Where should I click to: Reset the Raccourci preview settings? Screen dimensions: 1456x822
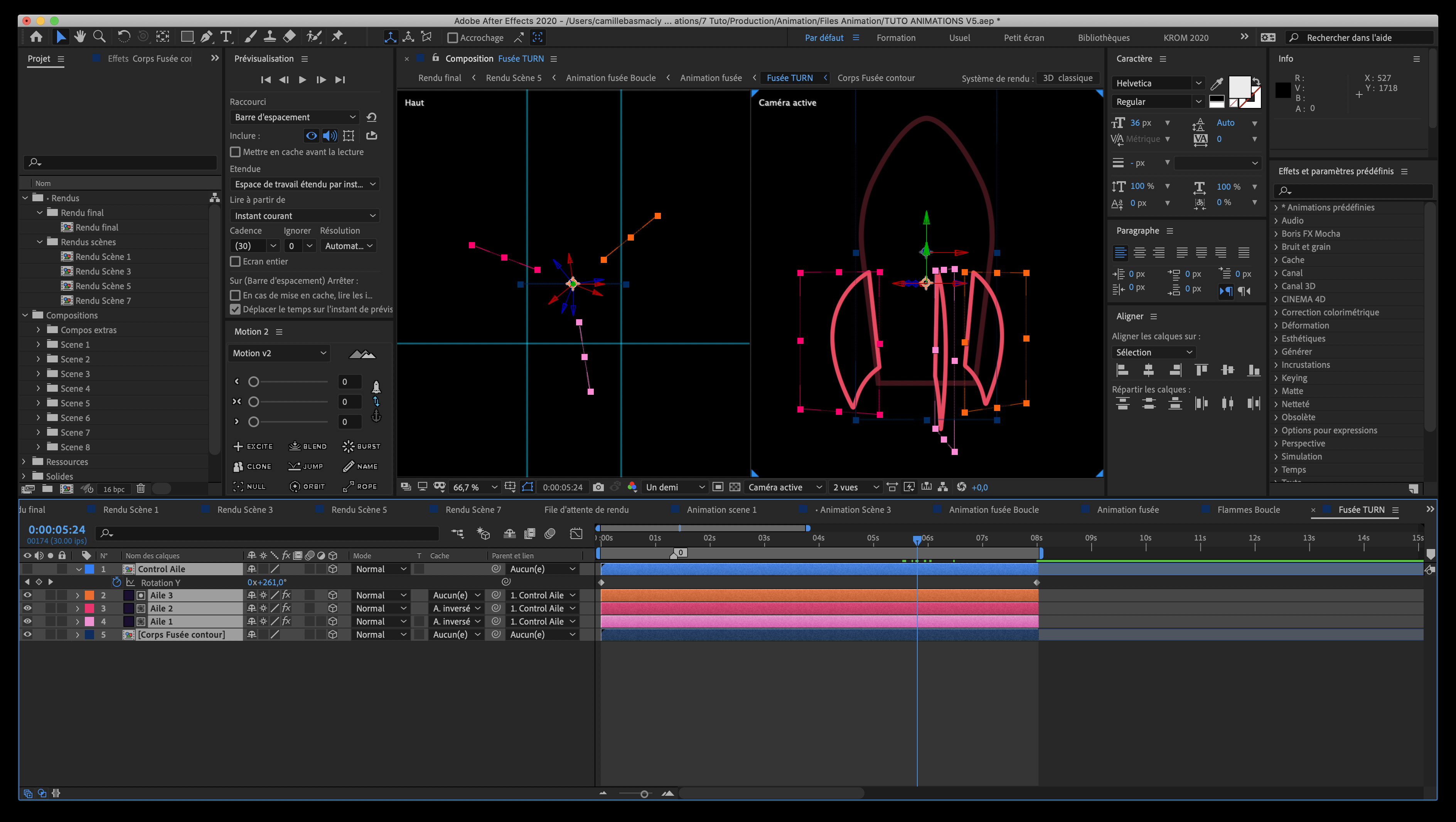click(x=371, y=117)
